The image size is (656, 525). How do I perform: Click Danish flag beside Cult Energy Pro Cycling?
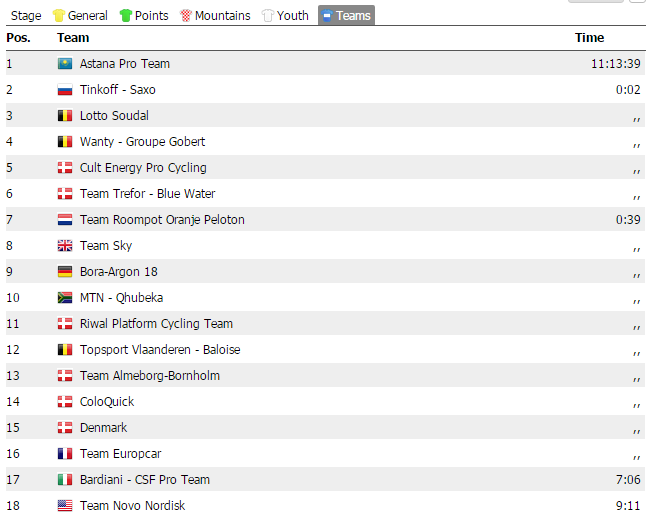pos(65,168)
